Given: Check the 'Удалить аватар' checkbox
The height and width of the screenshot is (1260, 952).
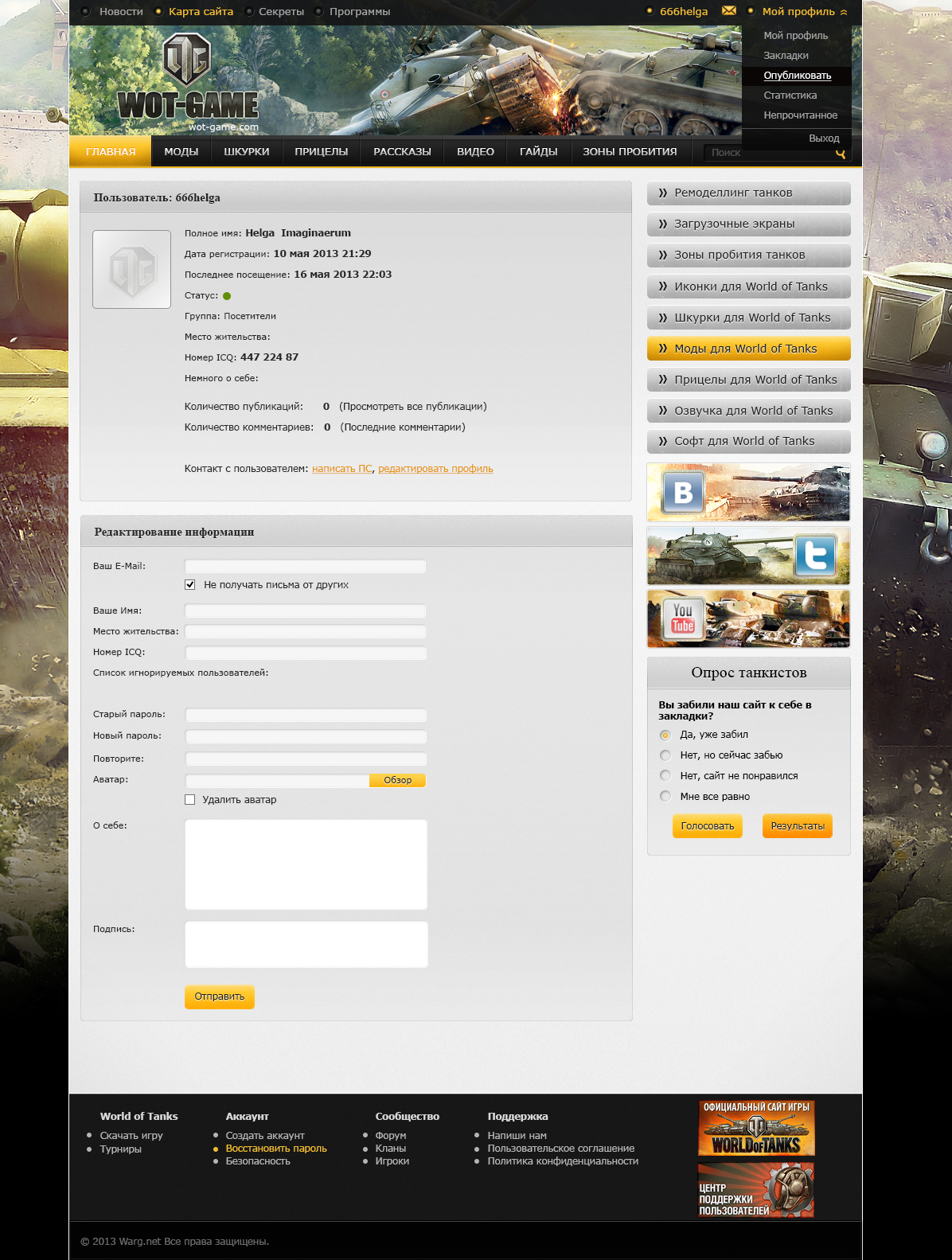Looking at the screenshot, I should [189, 799].
